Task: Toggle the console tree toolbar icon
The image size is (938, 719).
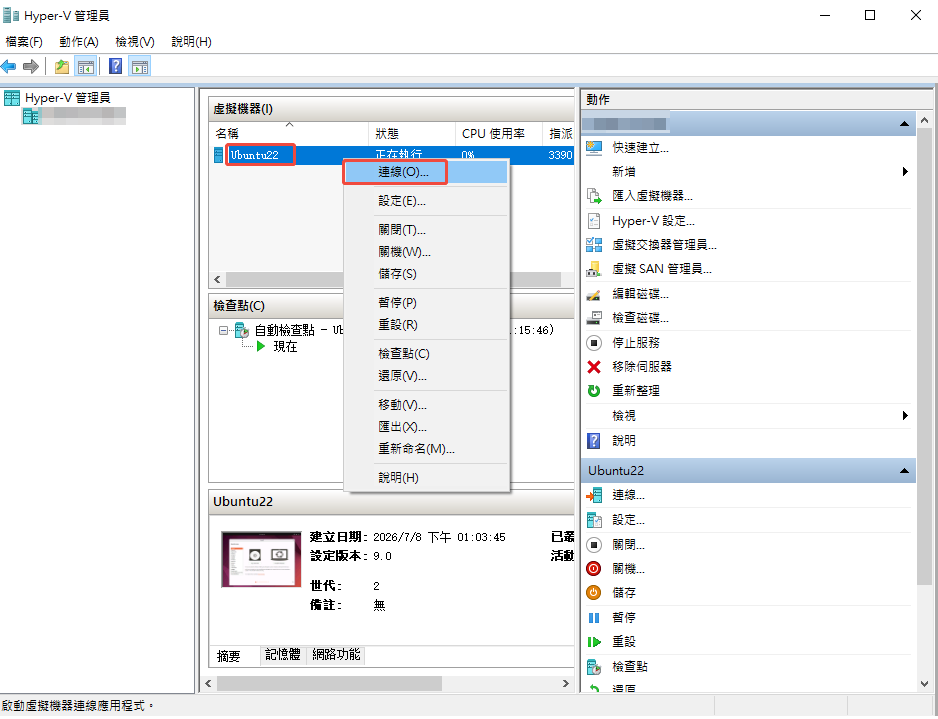Action: point(86,66)
